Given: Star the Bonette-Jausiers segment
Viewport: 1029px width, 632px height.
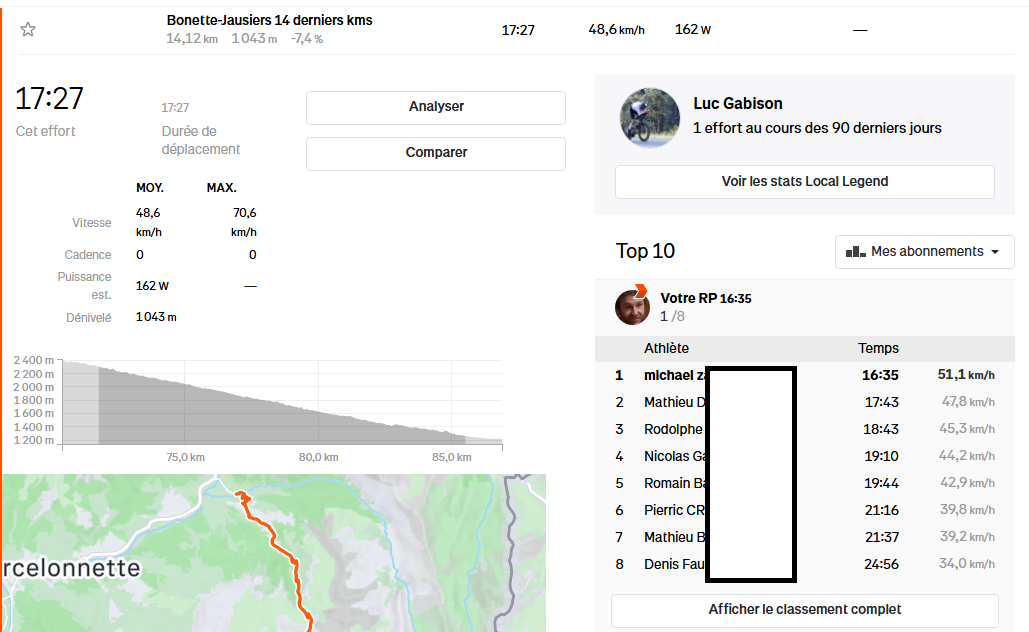Looking at the screenshot, I should point(28,30).
